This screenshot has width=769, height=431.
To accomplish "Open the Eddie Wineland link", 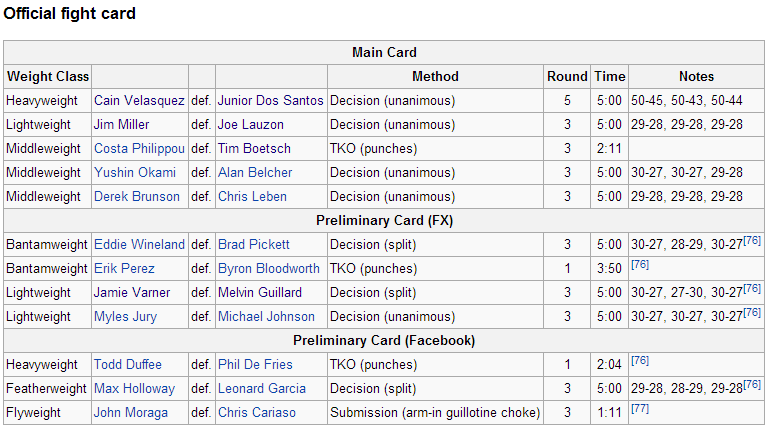I will pyautogui.click(x=139, y=245).
